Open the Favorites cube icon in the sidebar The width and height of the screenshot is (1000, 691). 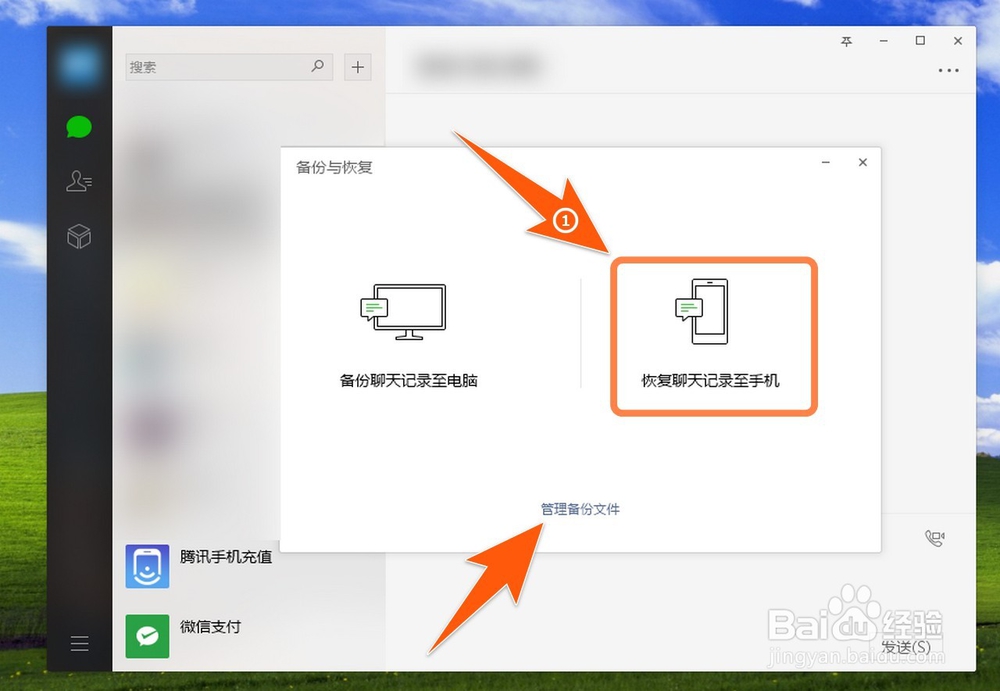[x=79, y=236]
